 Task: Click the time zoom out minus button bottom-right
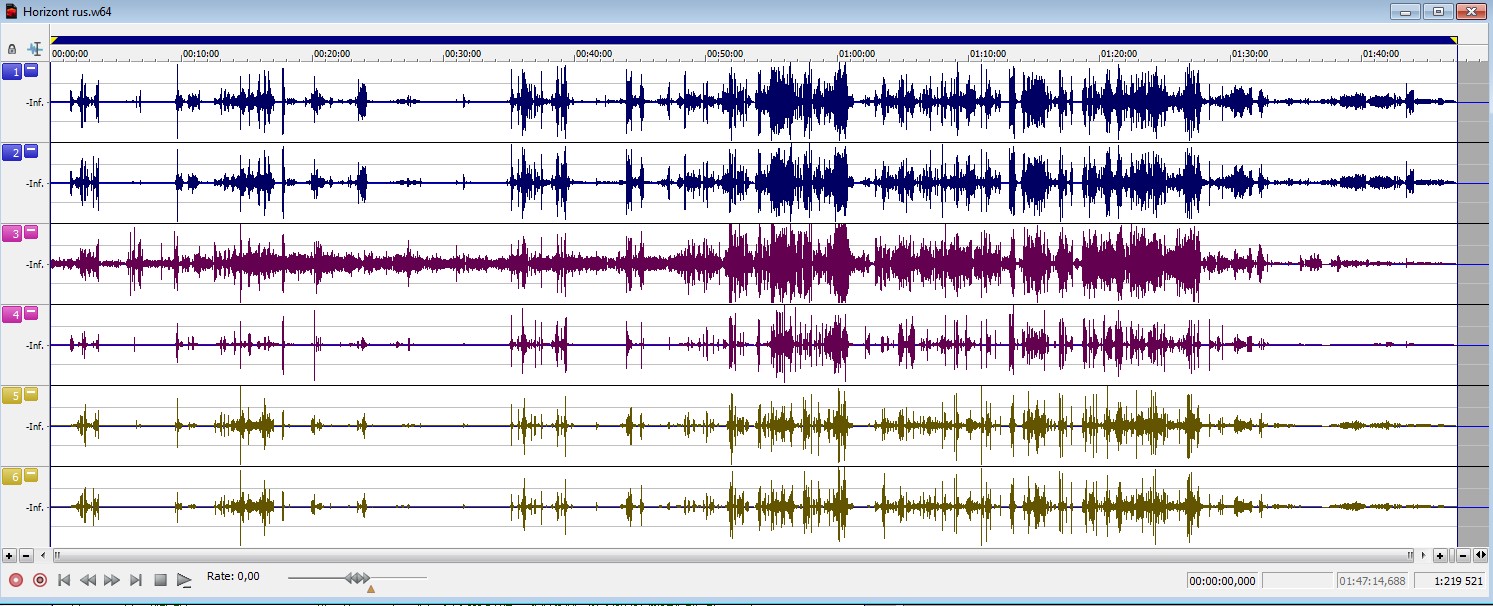[1463, 555]
